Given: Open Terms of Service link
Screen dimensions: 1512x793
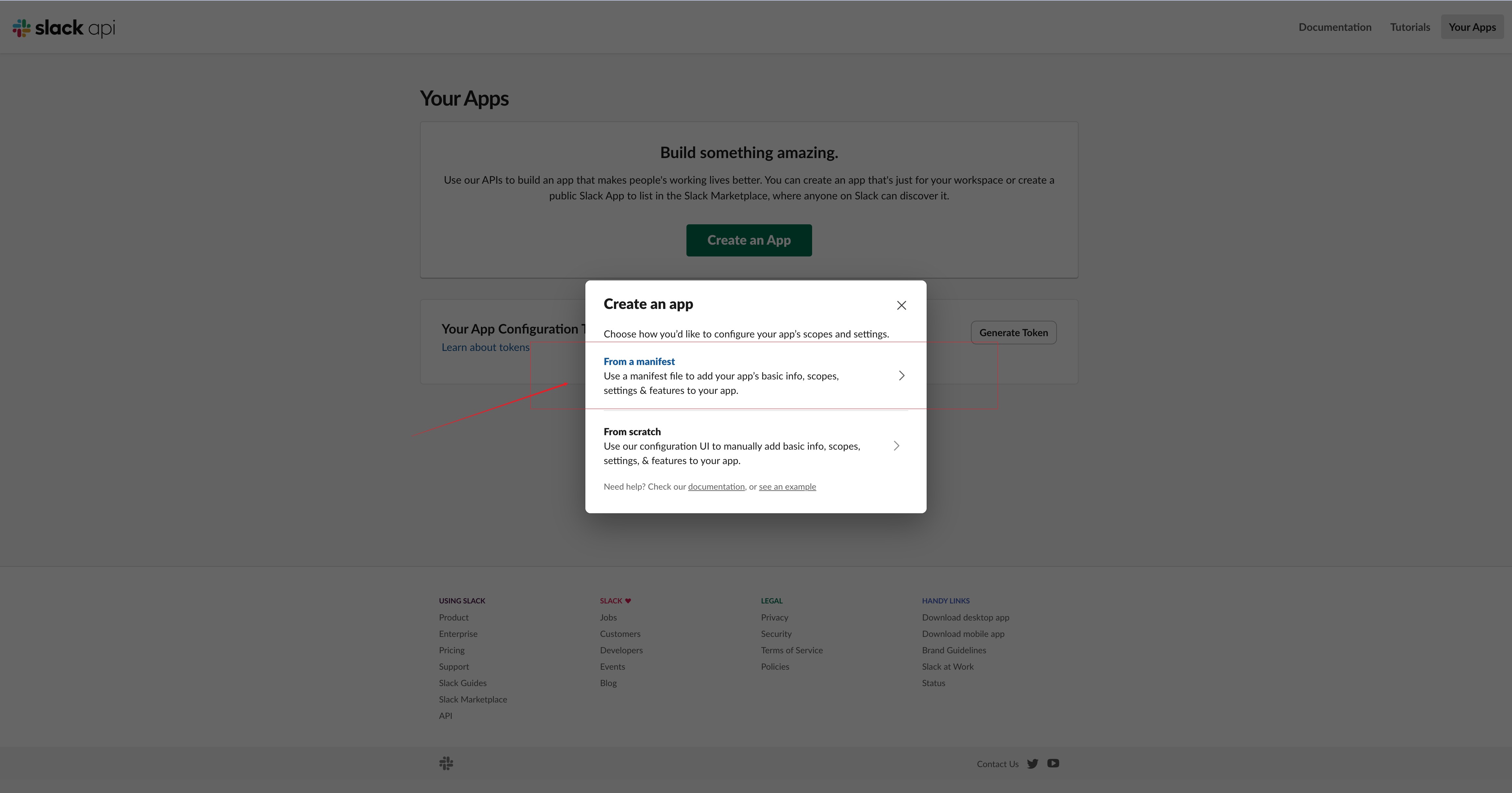Looking at the screenshot, I should [x=792, y=650].
